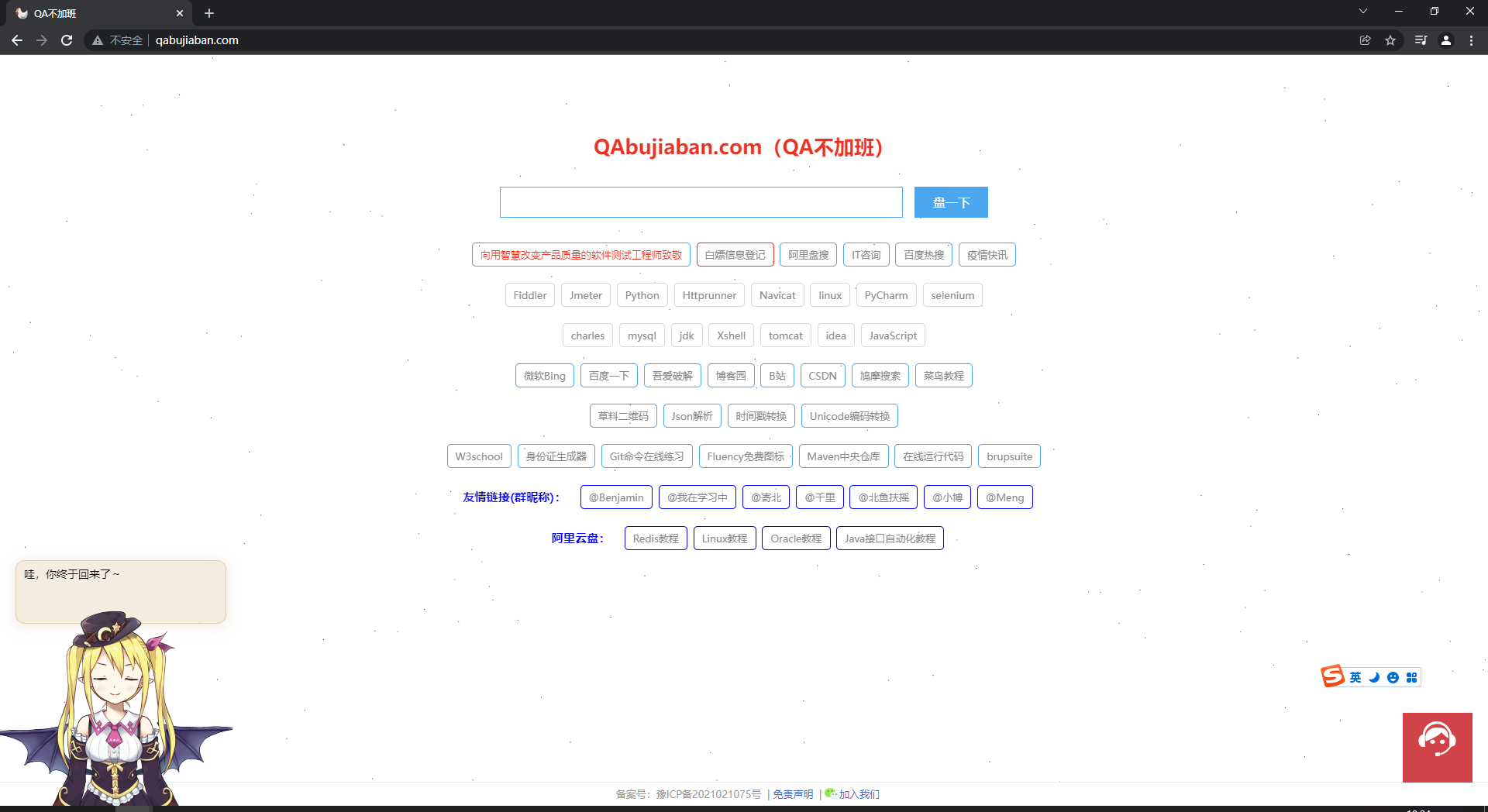The width and height of the screenshot is (1488, 812).
Task: Open @Meng friend link
Action: click(x=1004, y=497)
